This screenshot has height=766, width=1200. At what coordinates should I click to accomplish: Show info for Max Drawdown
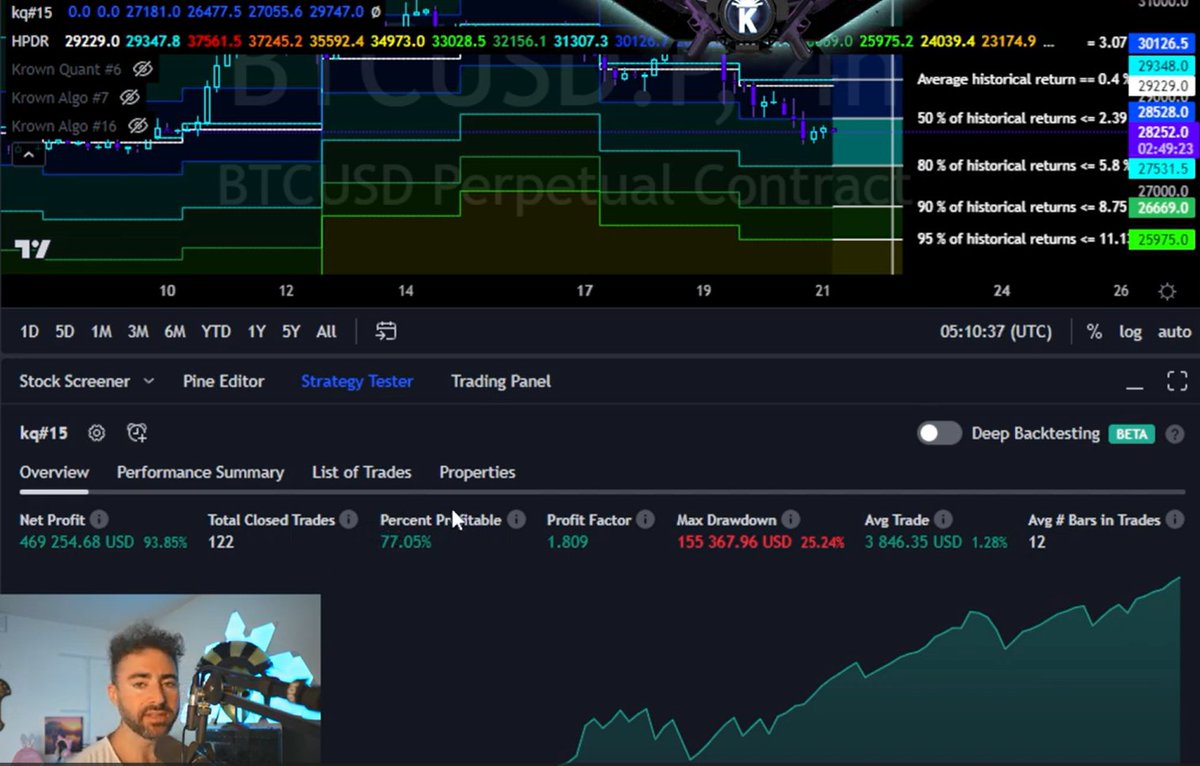click(x=790, y=520)
